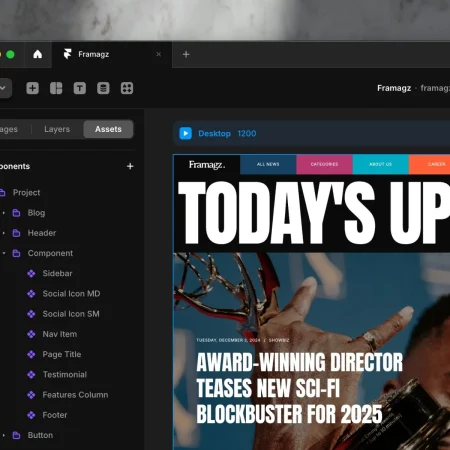Select the Text tool icon
Screen dimensions: 450x450
pyautogui.click(x=80, y=88)
